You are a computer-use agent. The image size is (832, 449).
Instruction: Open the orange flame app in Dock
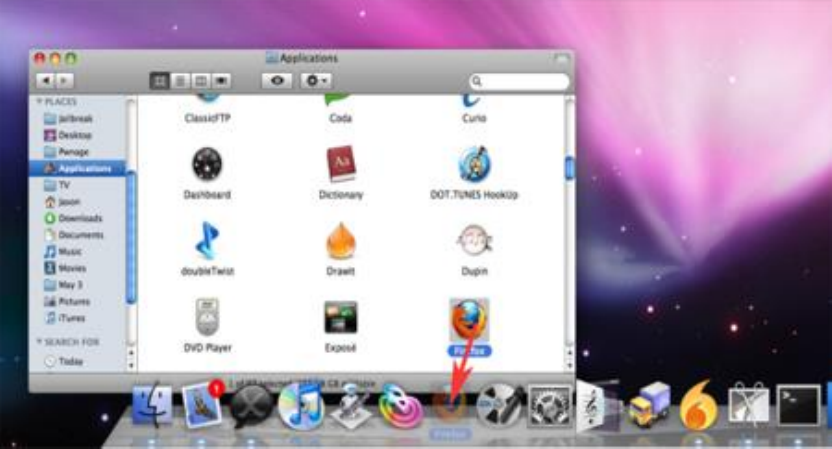[x=698, y=406]
